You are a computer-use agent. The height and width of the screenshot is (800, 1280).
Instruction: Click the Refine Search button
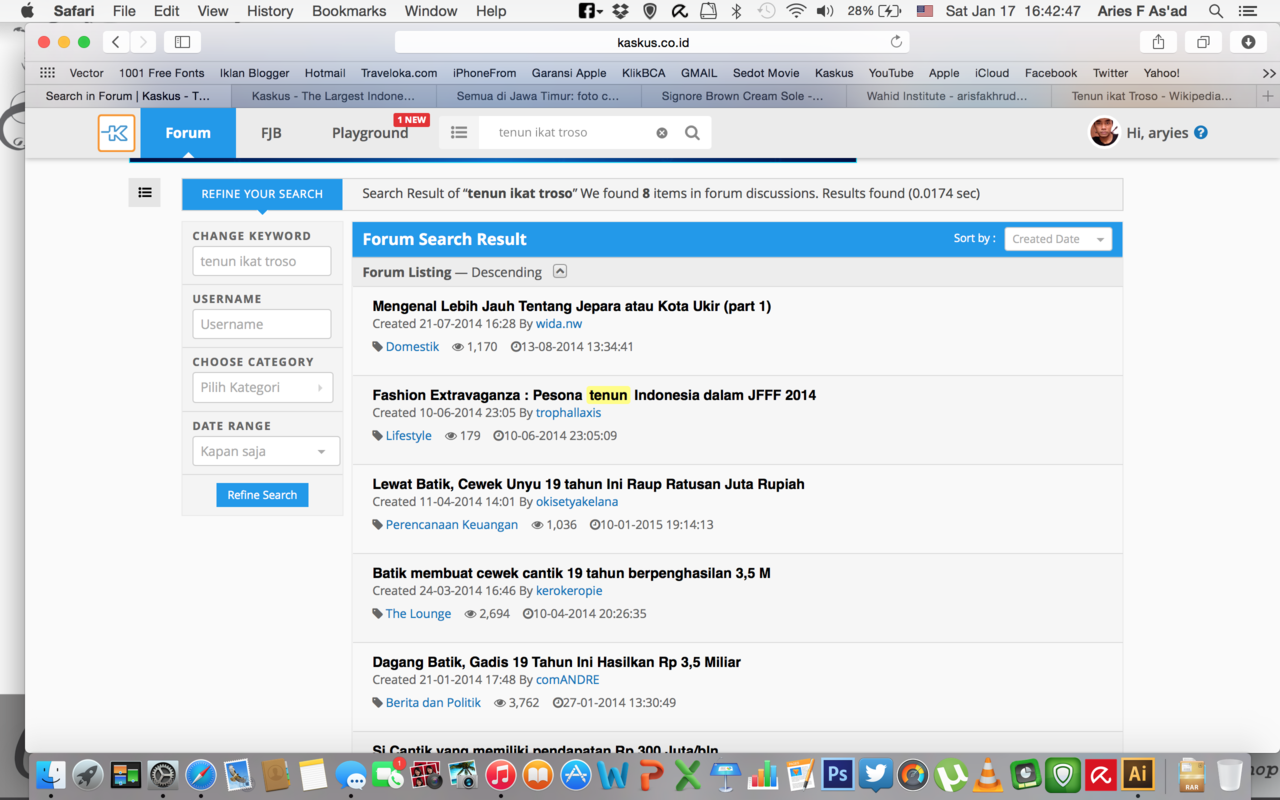click(262, 495)
